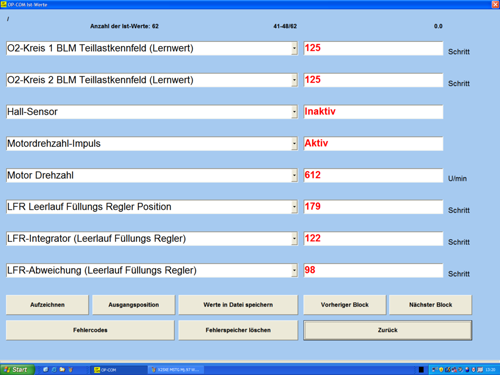Click the Ausgangsposition button
Viewport: 500px width, 375px height.
[x=134, y=305]
